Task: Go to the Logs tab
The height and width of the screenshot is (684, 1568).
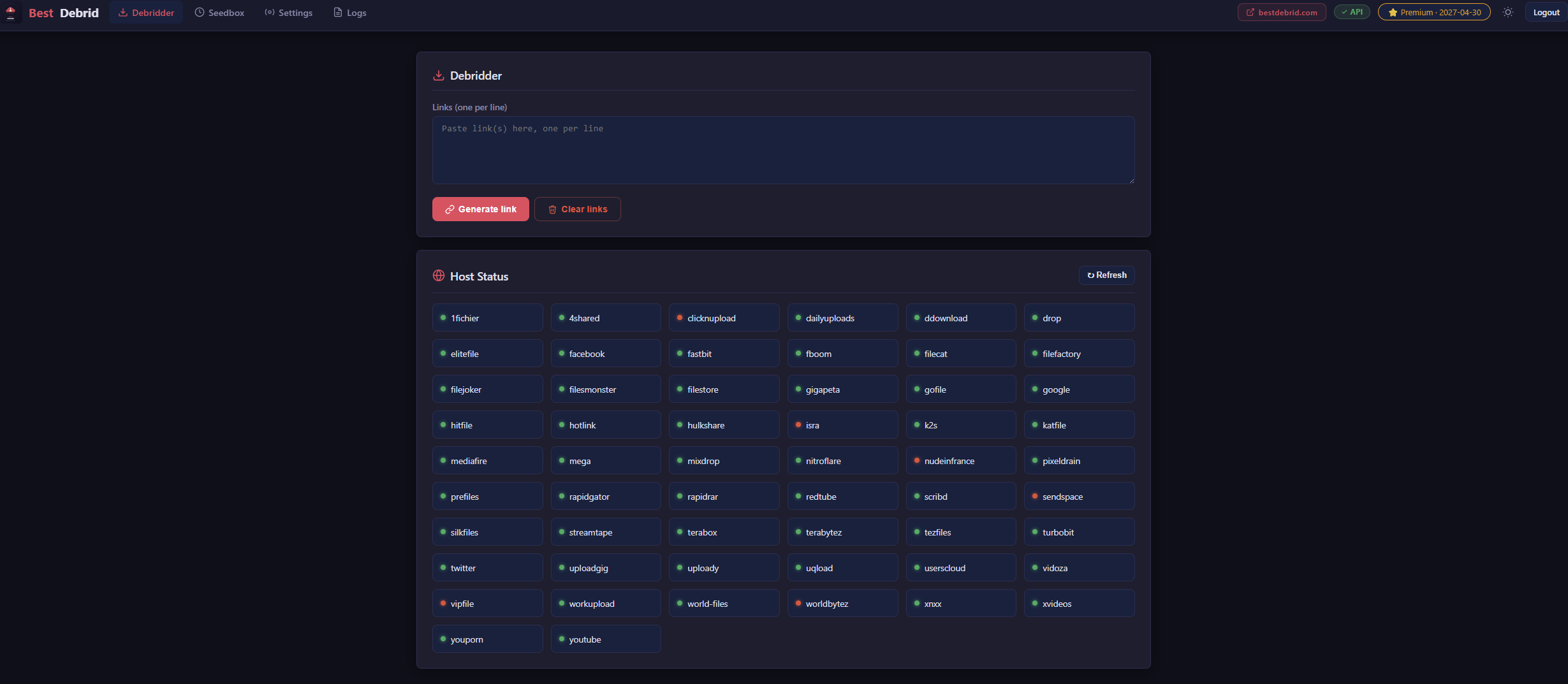Action: point(350,13)
